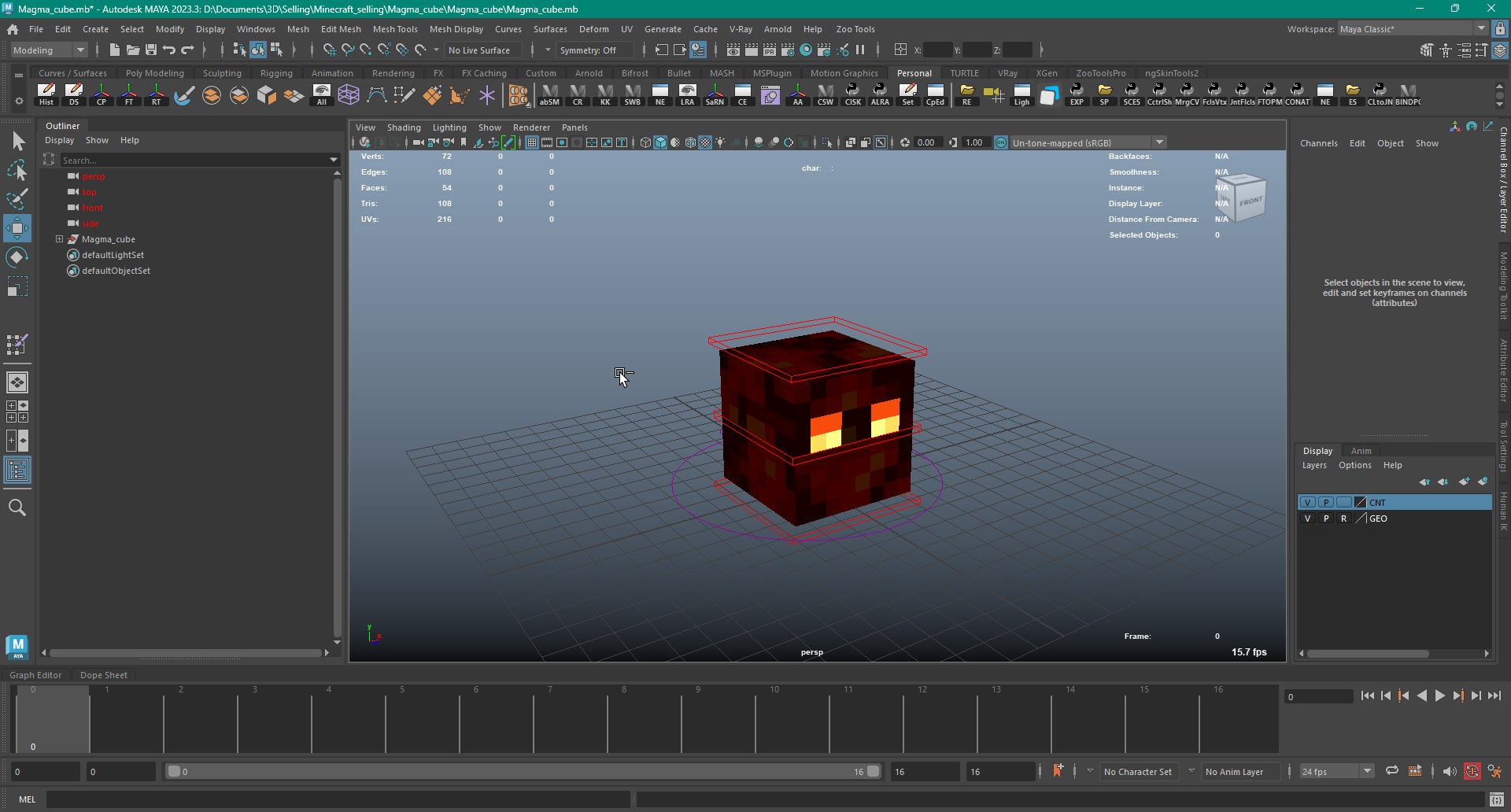The height and width of the screenshot is (812, 1511).
Task: Click the redo arrow icon
Action: 187,50
